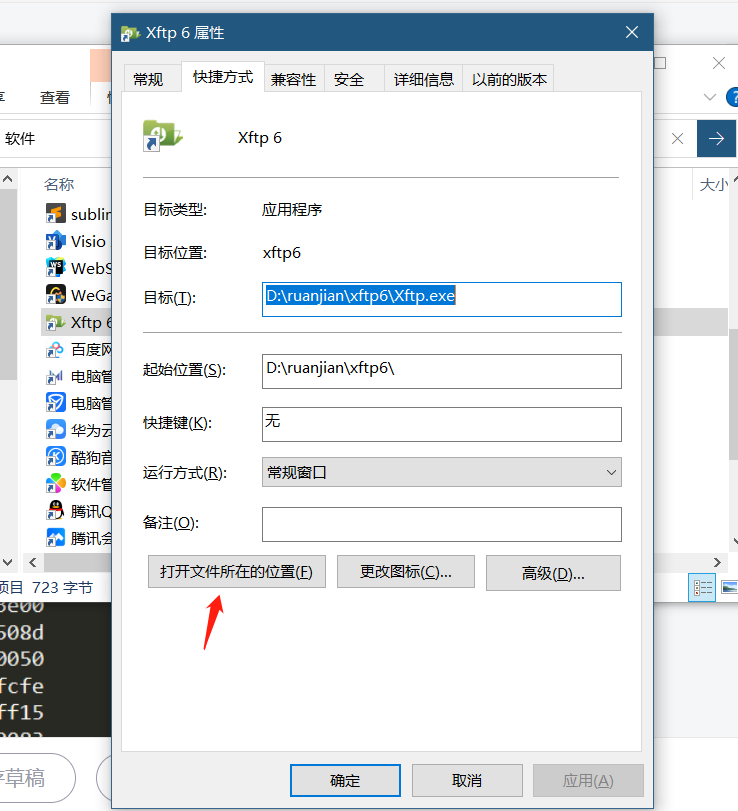The image size is (738, 811).
Task: Click the horizontal scrollbar left arrow in Explorer
Action: 33,562
